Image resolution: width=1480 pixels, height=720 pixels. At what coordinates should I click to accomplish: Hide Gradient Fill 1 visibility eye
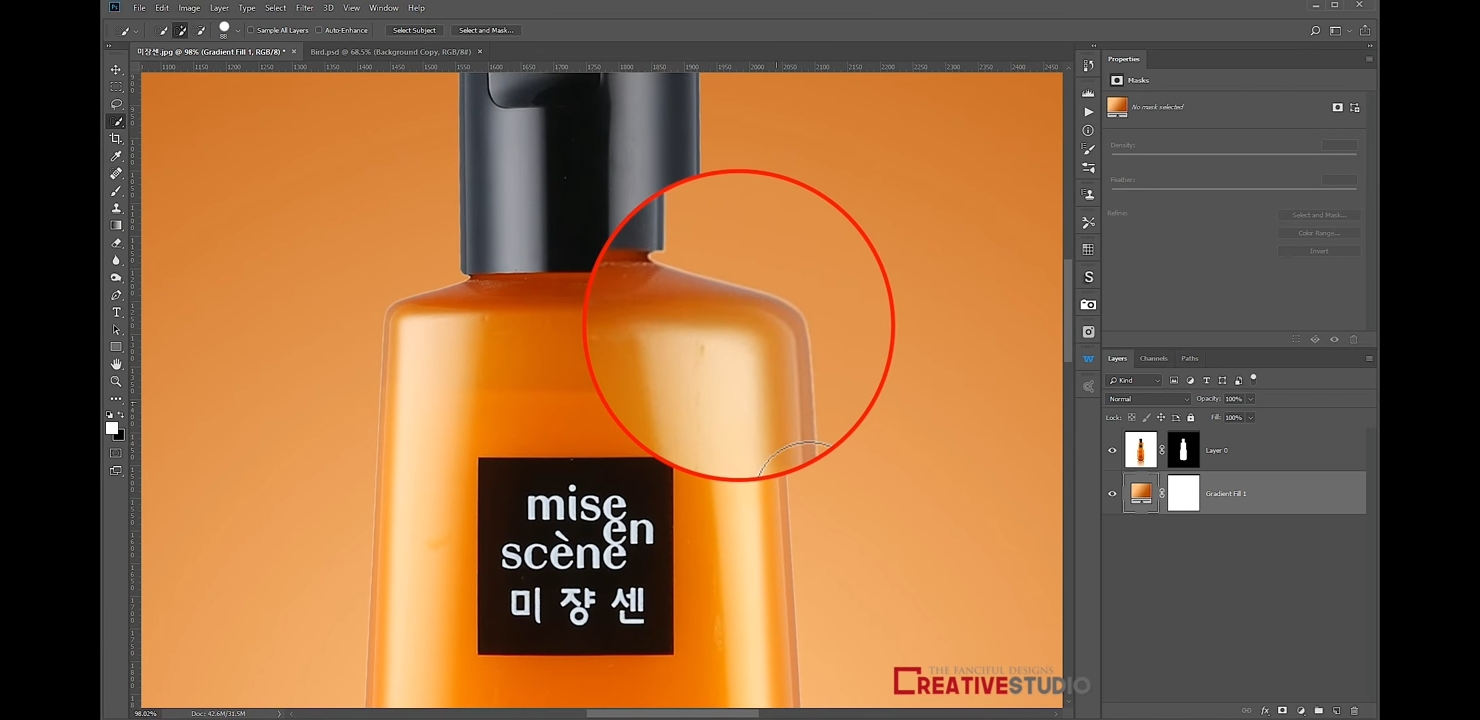(x=1112, y=493)
